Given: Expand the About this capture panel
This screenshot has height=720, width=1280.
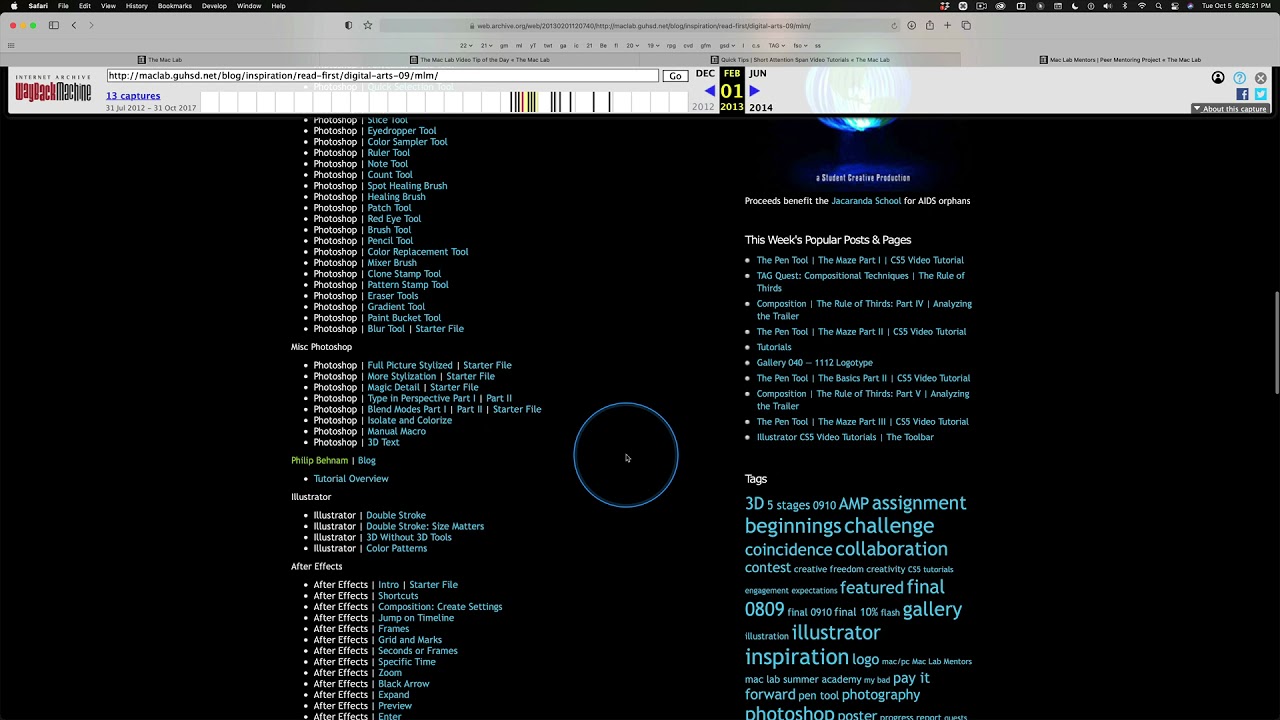Looking at the screenshot, I should tap(1229, 108).
